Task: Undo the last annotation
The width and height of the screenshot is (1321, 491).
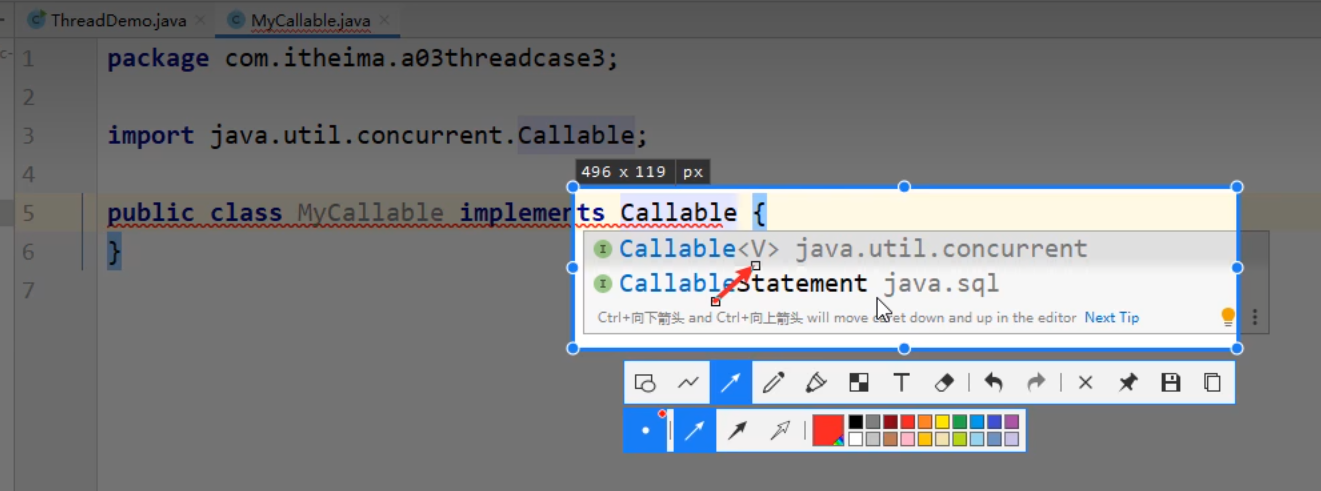Action: click(993, 383)
